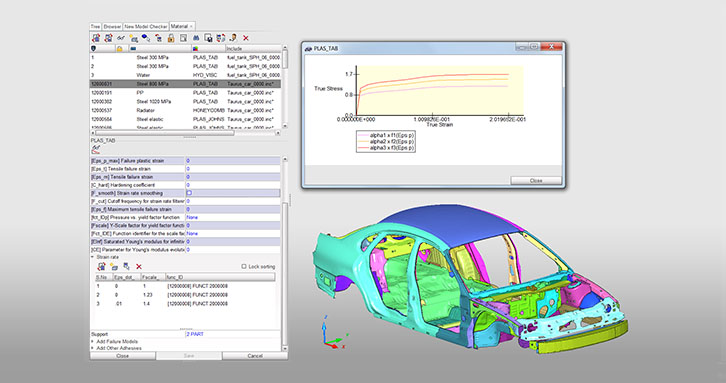Select the Radiator HONEYCOMB material row
The width and height of the screenshot is (726, 383).
(185, 110)
